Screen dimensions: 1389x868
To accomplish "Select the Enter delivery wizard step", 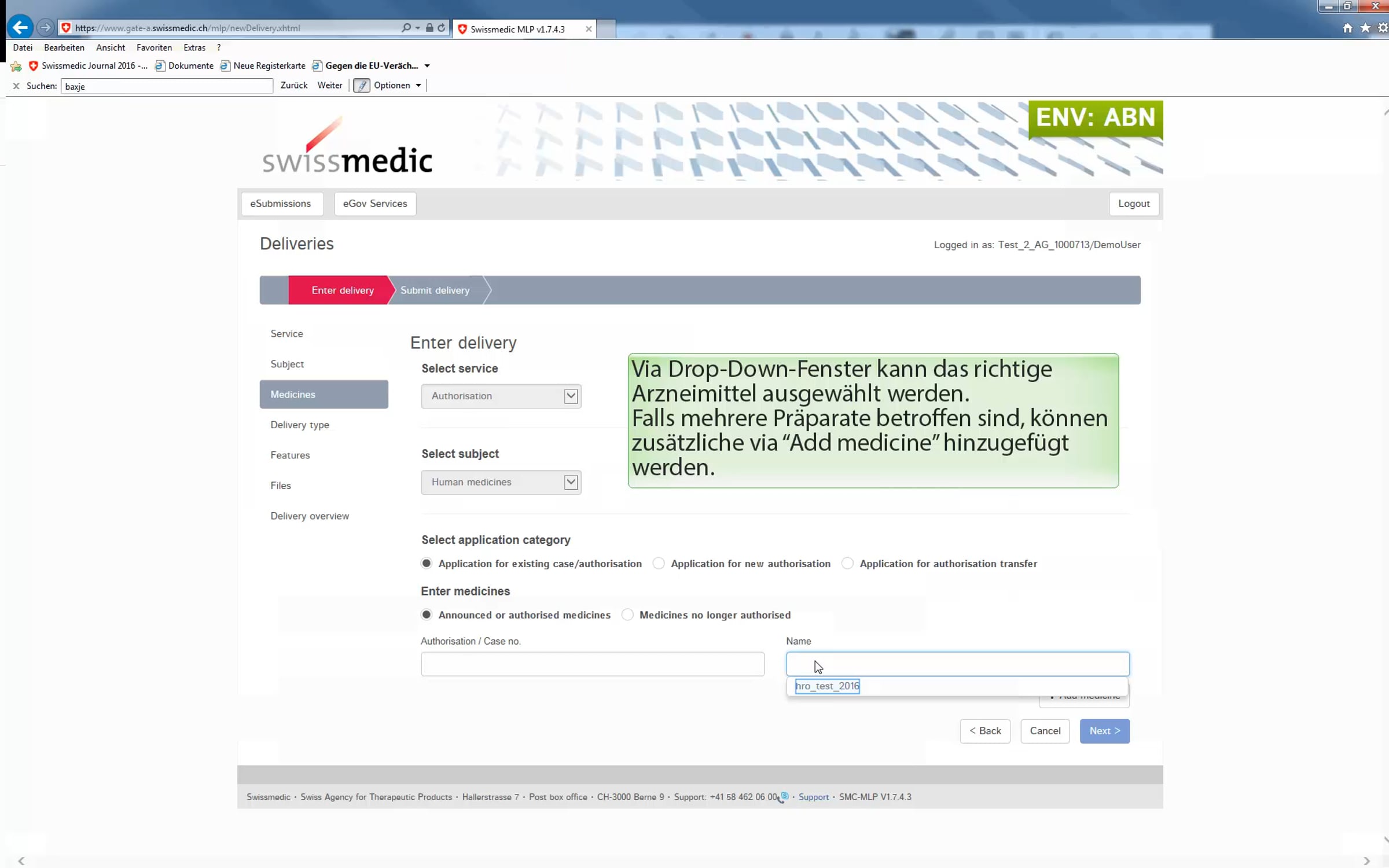I will pyautogui.click(x=343, y=290).
